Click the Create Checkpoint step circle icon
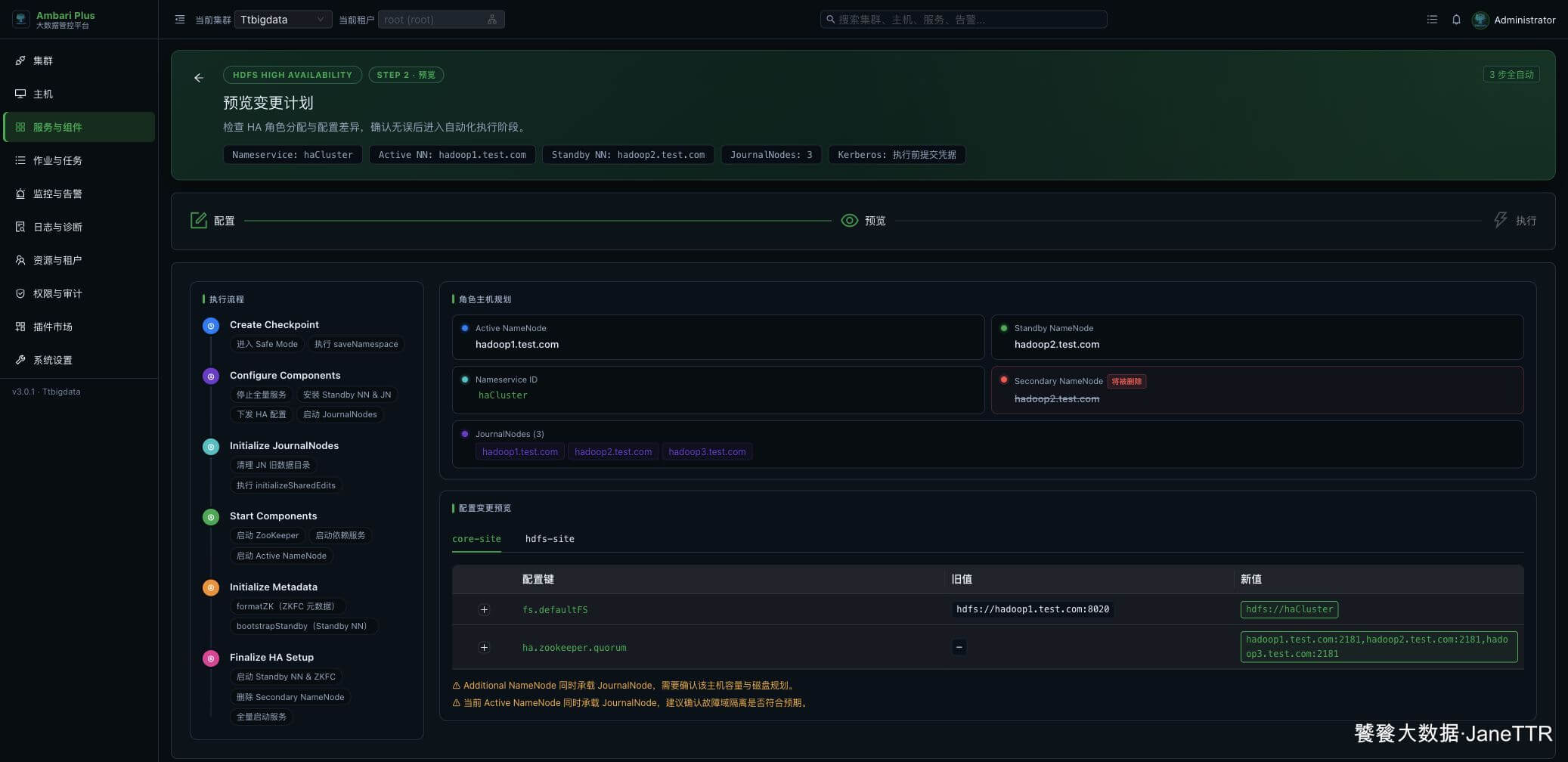The image size is (1568, 762). click(x=211, y=326)
